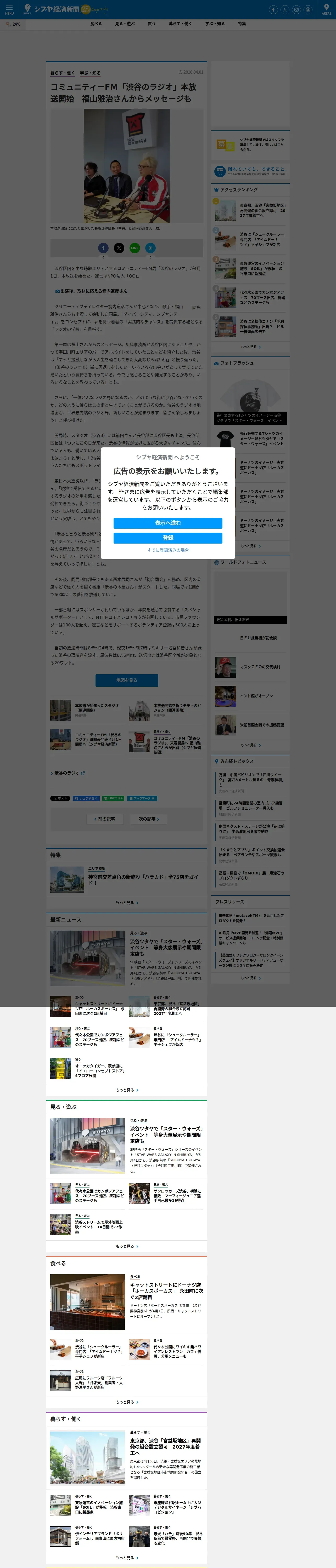336x1568 pixels.
Task: Expand もっと見る under 暮らす・働く section
Action: (127, 1558)
